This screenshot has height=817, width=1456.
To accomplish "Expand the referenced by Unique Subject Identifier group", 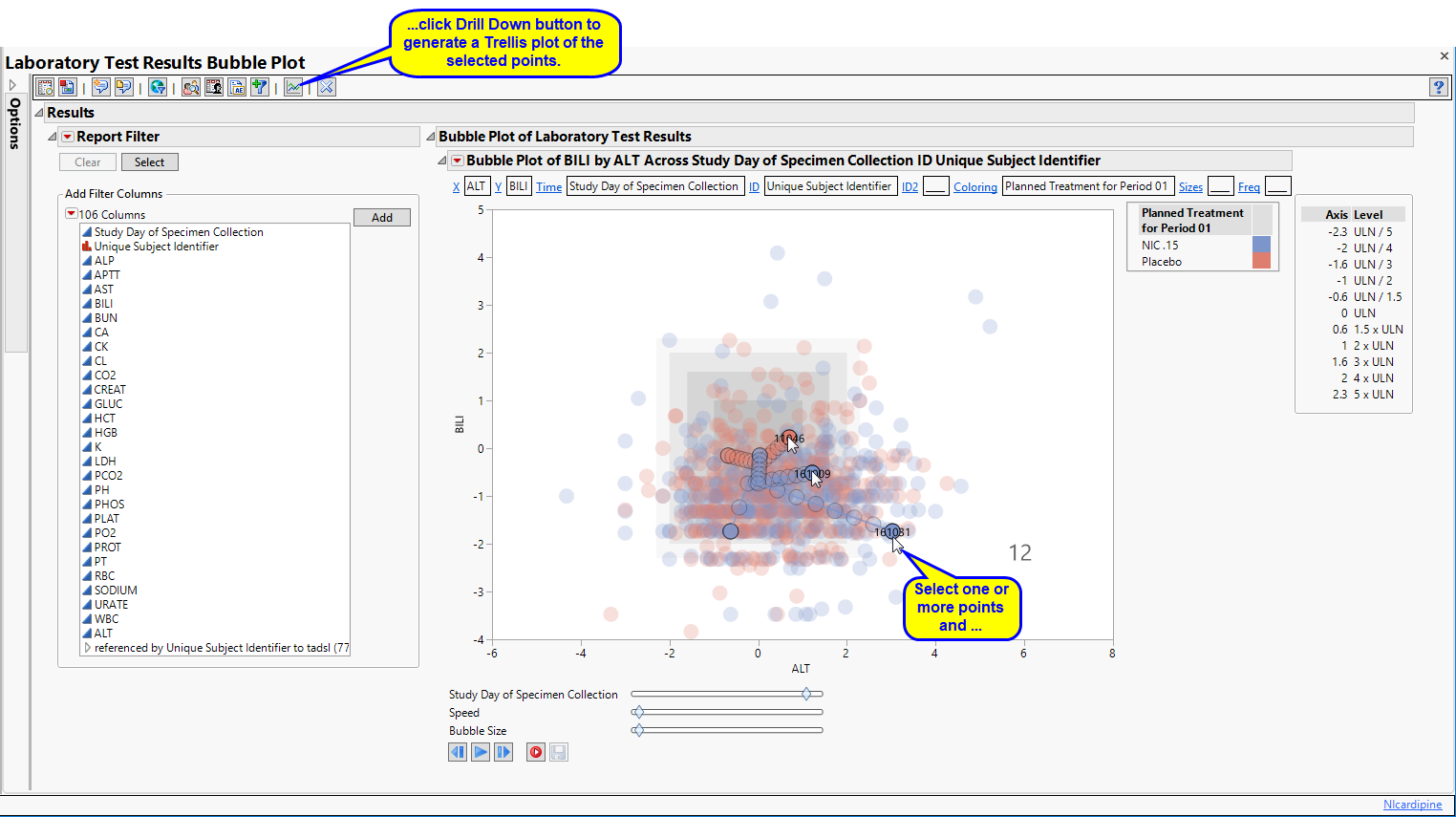I will click(87, 647).
